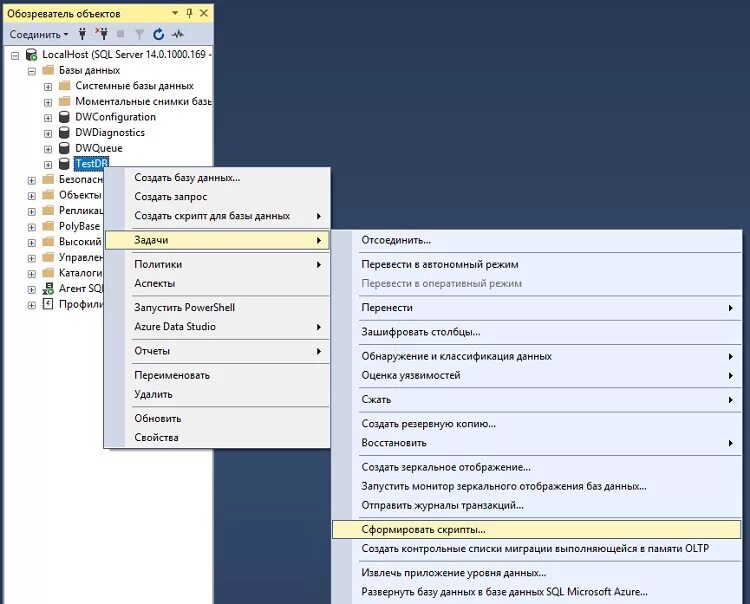Click the LocalHost server icon

[x=32, y=55]
